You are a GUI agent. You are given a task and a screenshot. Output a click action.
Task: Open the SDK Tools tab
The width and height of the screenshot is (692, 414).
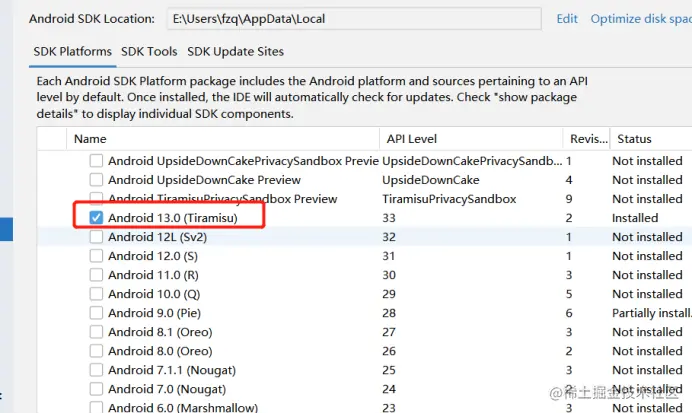pos(149,52)
